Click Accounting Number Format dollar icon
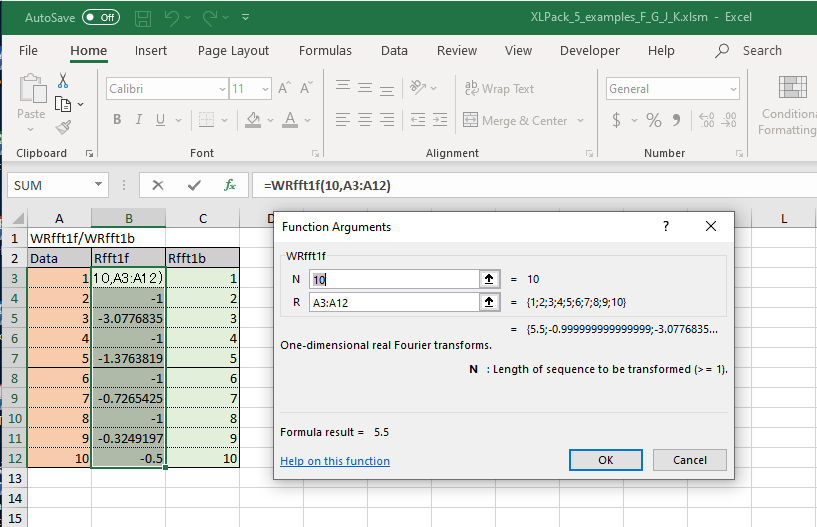This screenshot has height=527, width=817. (616, 120)
